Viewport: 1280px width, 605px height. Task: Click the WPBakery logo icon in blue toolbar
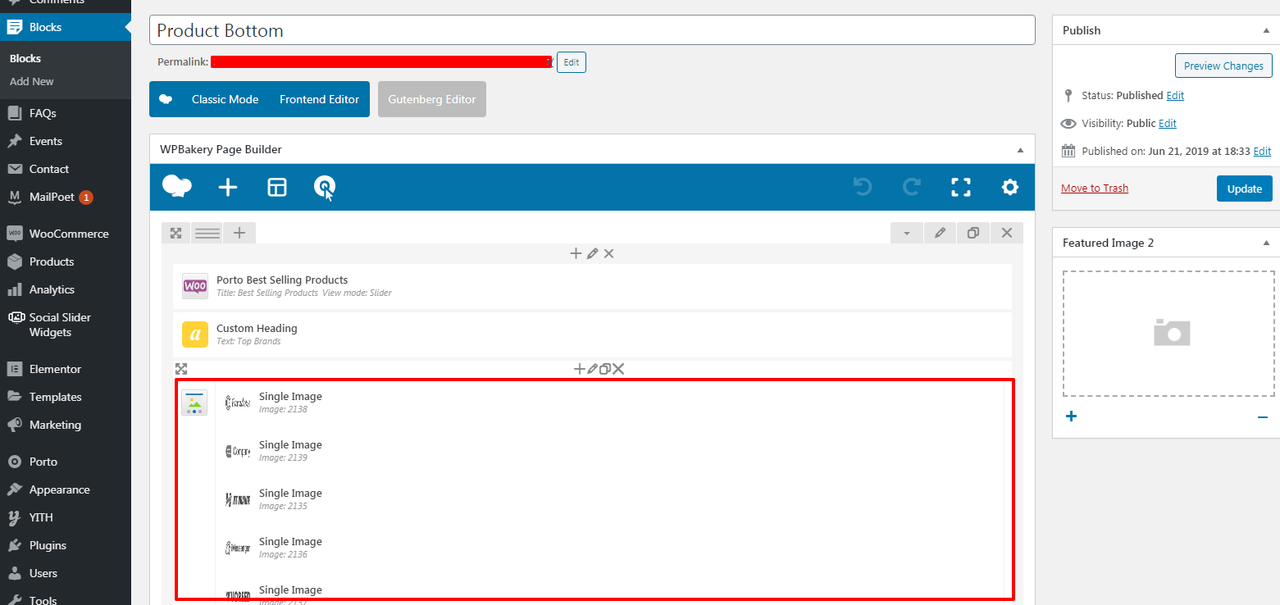(177, 187)
